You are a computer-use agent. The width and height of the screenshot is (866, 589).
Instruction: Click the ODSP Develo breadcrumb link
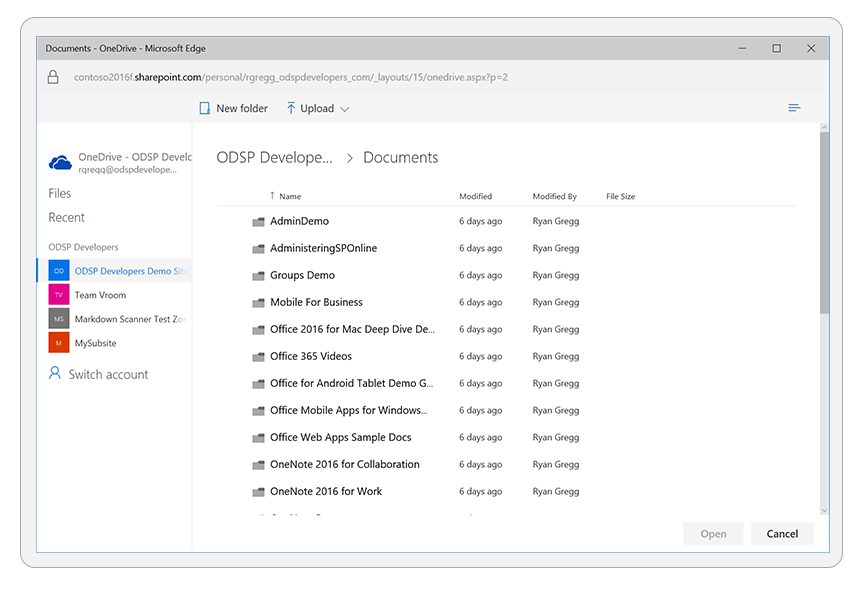tap(274, 157)
